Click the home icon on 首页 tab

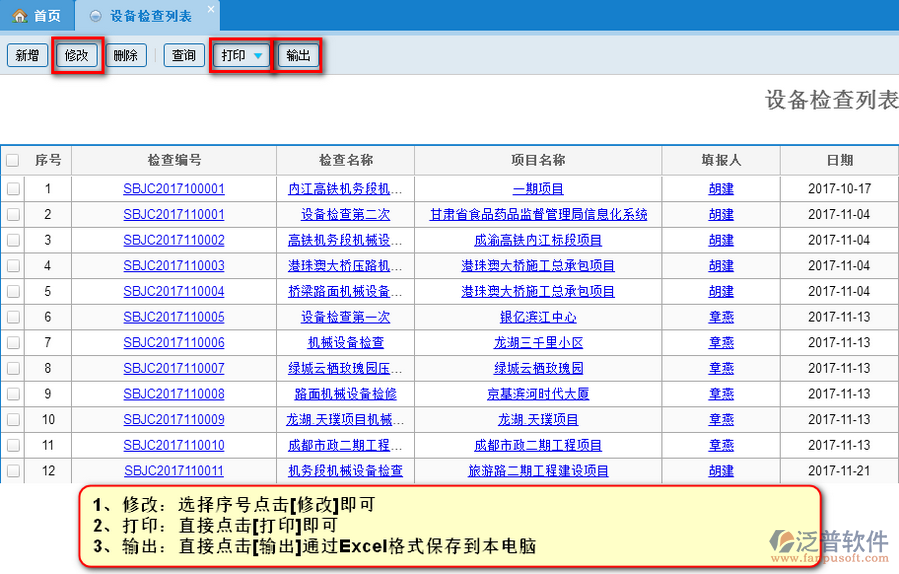[19, 16]
